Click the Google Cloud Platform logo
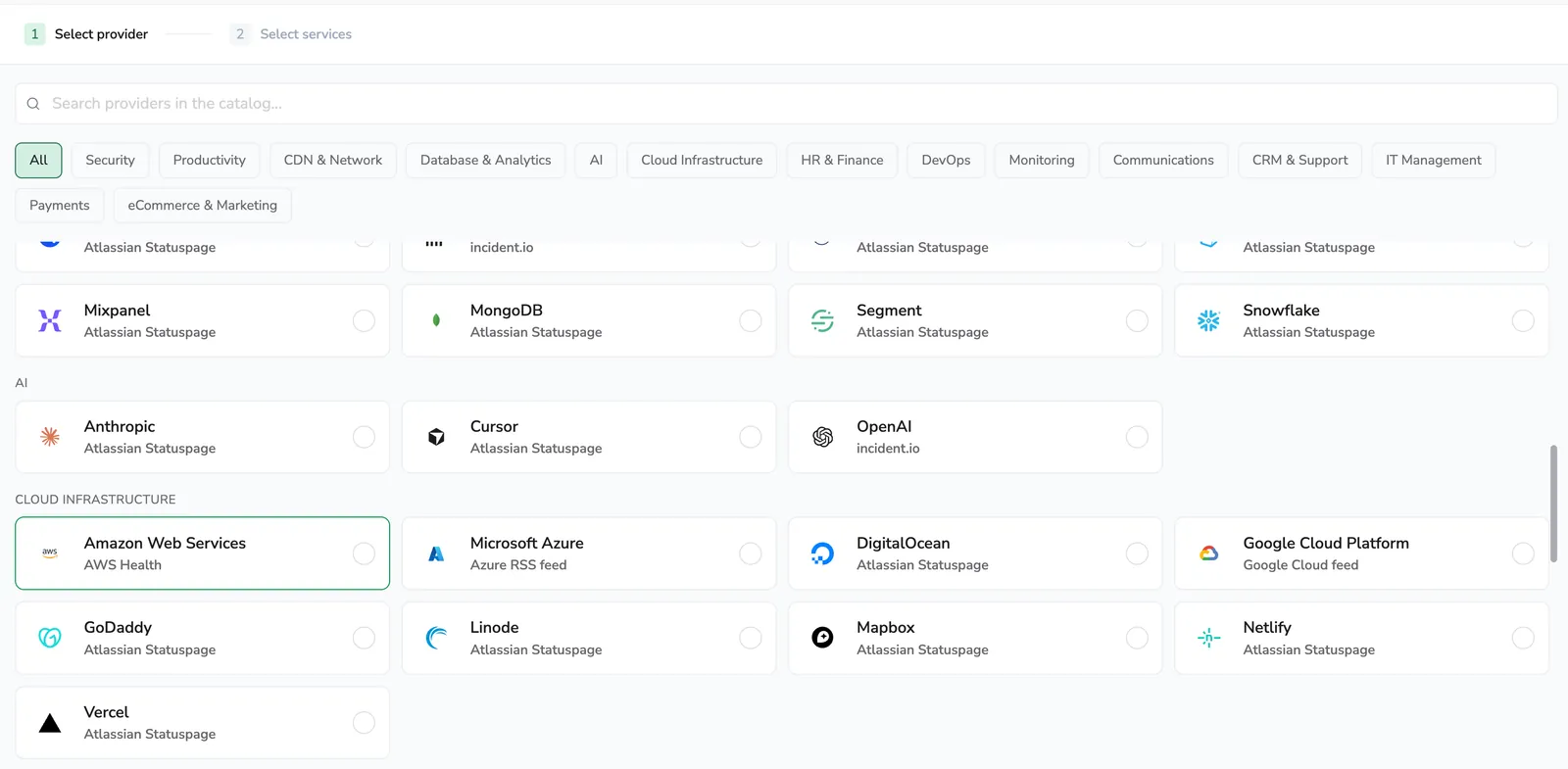 (x=1208, y=553)
